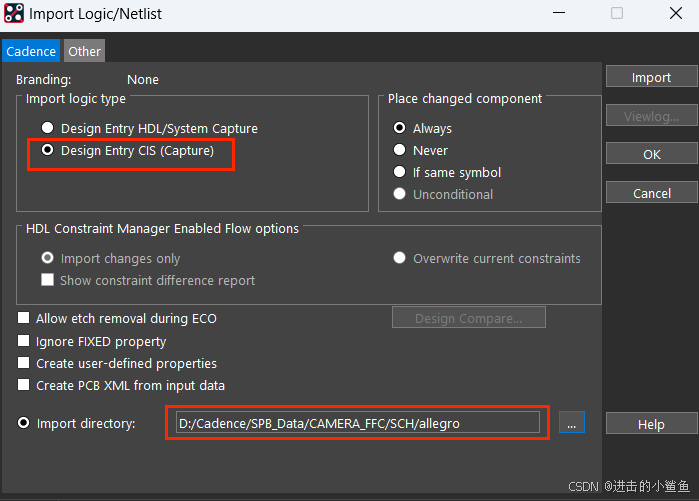The height and width of the screenshot is (501, 699).
Task: Check Create PCB XML from input data
Action: click(x=23, y=385)
